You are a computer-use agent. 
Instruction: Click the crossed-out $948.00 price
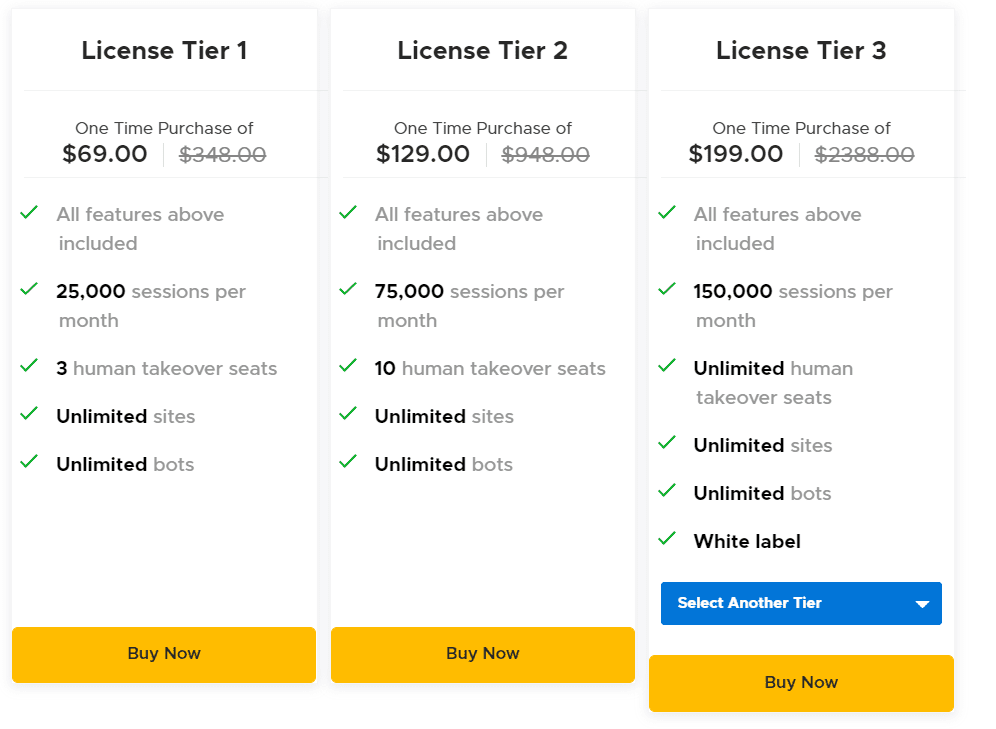[x=545, y=155]
